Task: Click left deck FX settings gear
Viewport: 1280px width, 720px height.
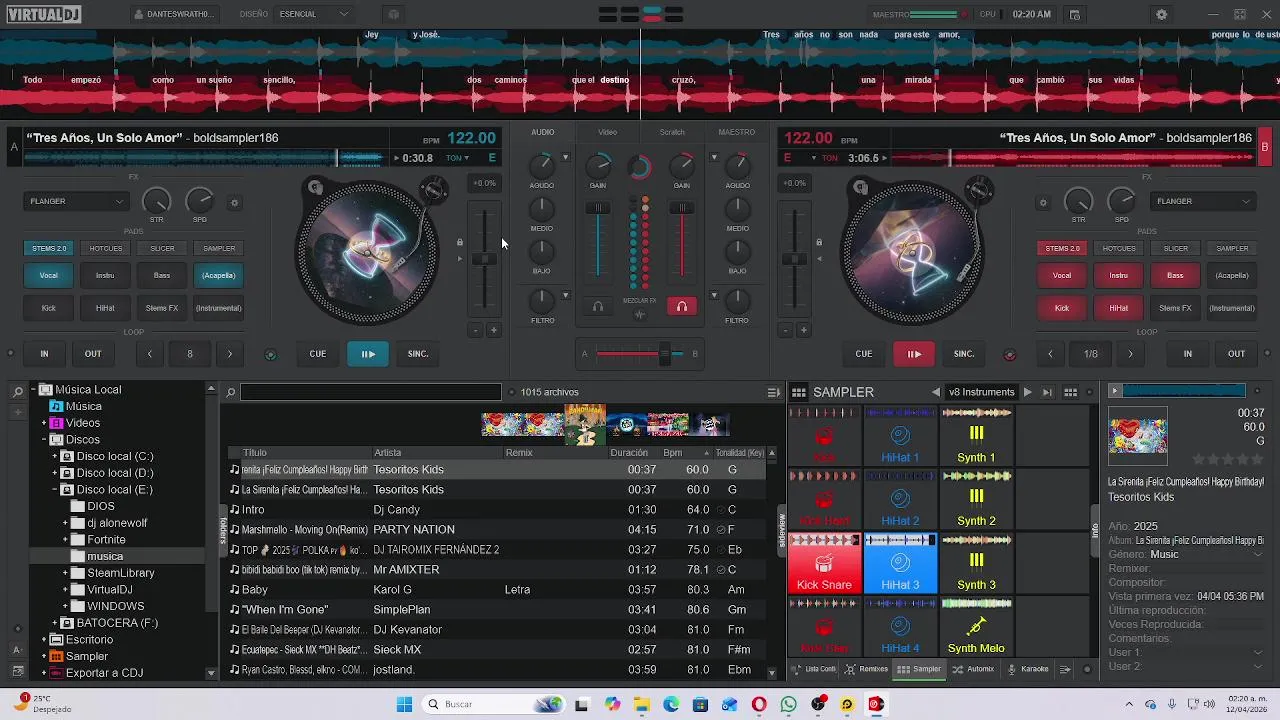Action: coord(235,202)
